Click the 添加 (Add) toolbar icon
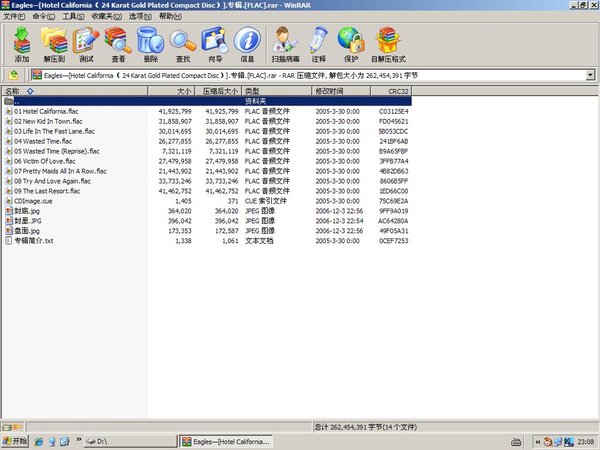 click(22, 44)
